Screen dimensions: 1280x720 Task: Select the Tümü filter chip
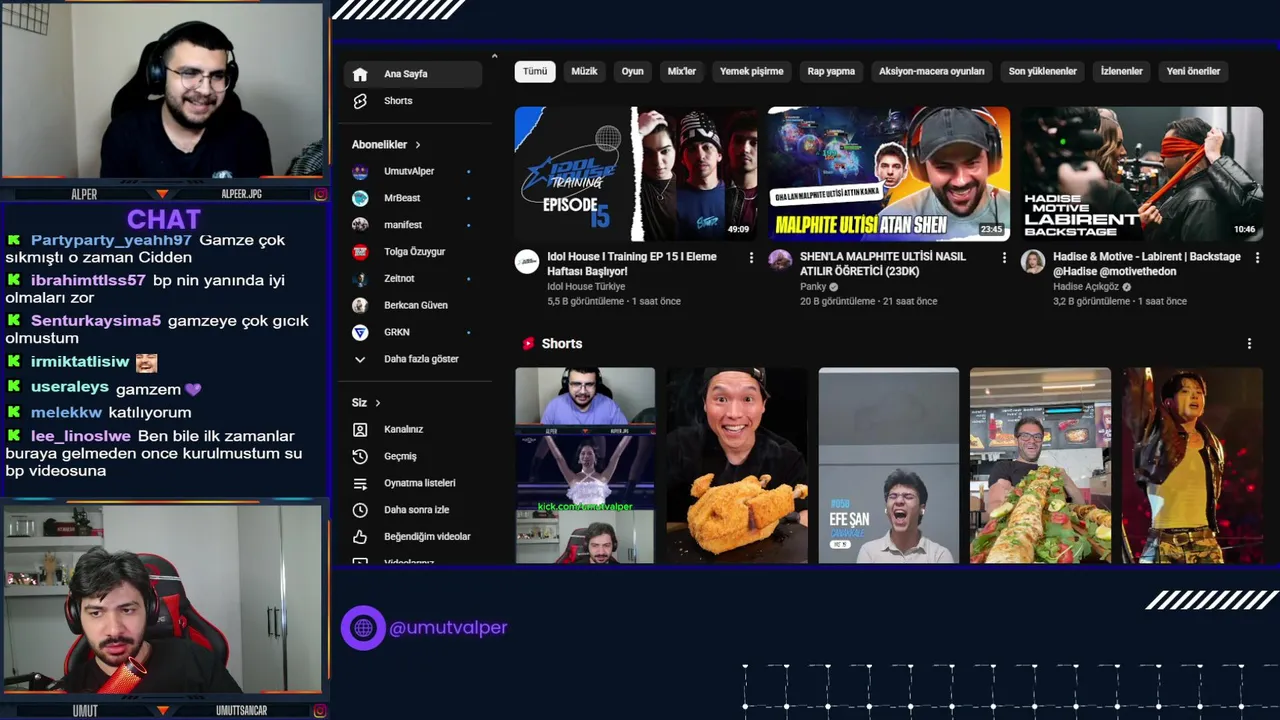coord(535,71)
